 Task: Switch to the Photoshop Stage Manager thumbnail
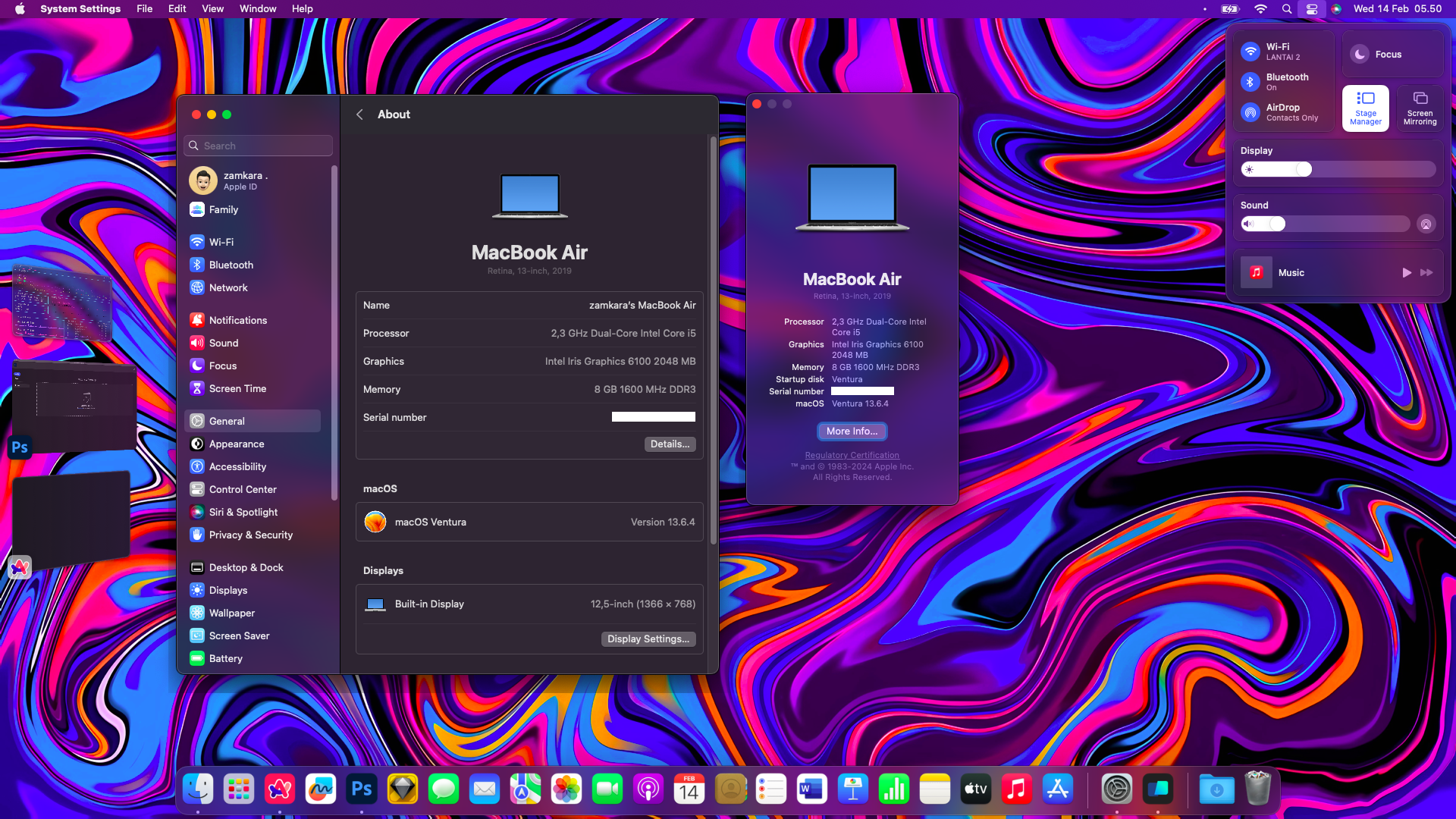point(74,407)
